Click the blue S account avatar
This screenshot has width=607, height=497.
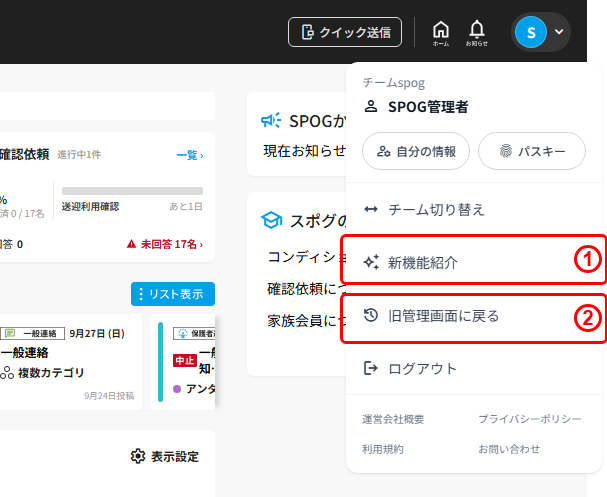531,32
